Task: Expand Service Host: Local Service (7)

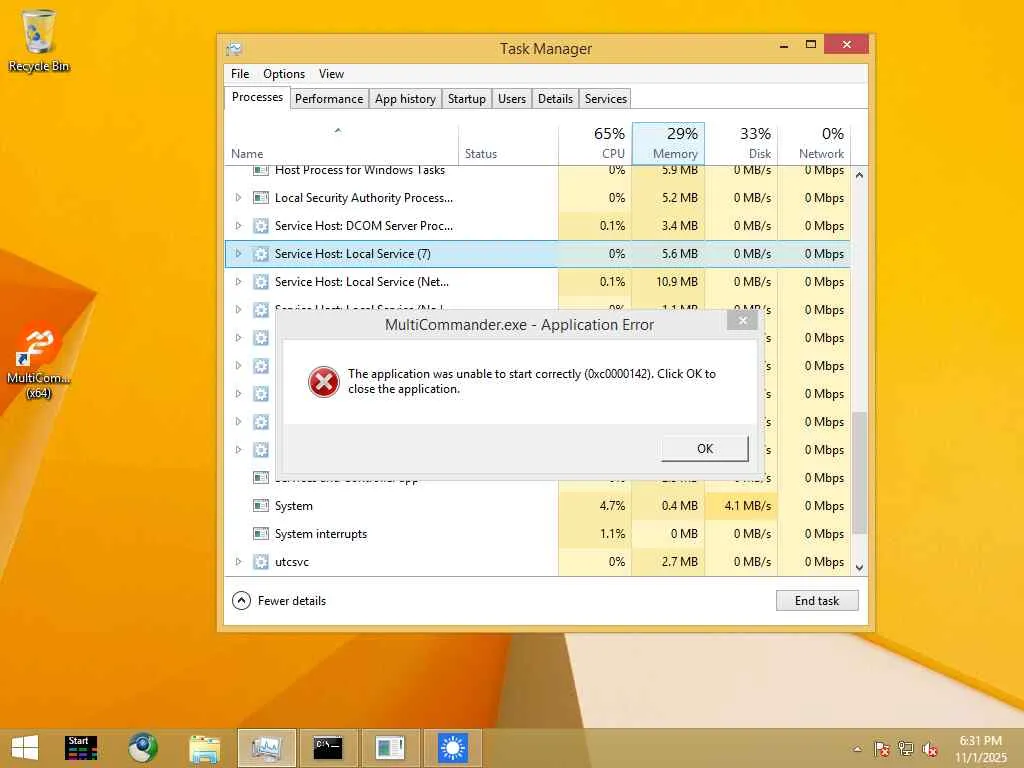Action: click(238, 254)
